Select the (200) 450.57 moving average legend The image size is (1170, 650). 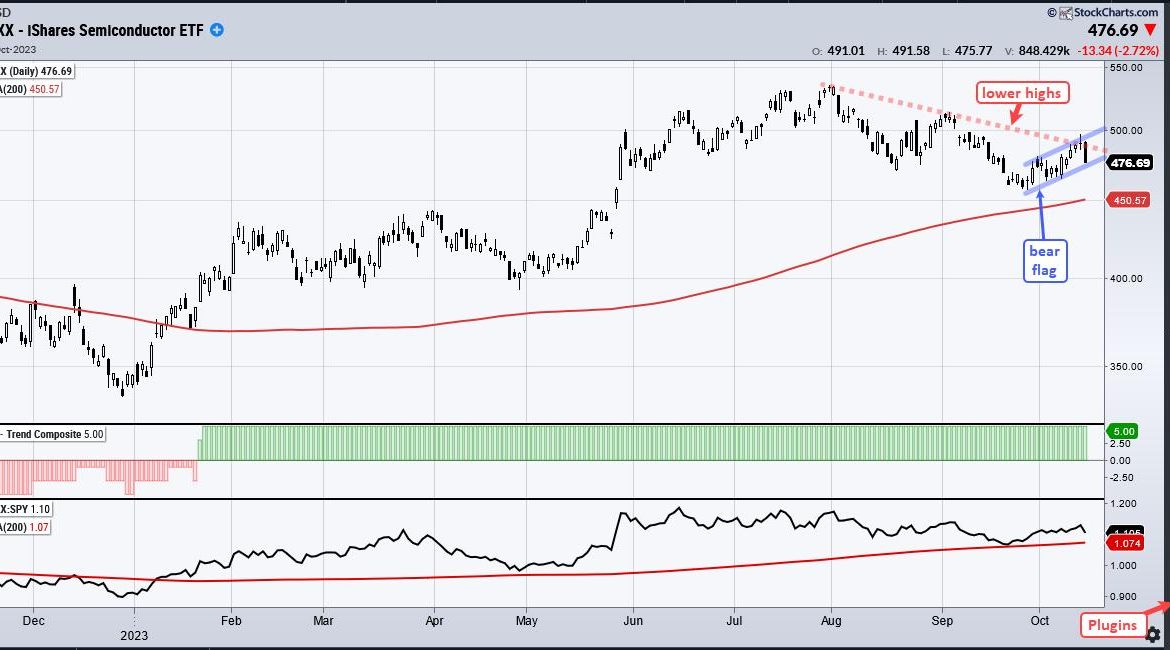click(31, 90)
